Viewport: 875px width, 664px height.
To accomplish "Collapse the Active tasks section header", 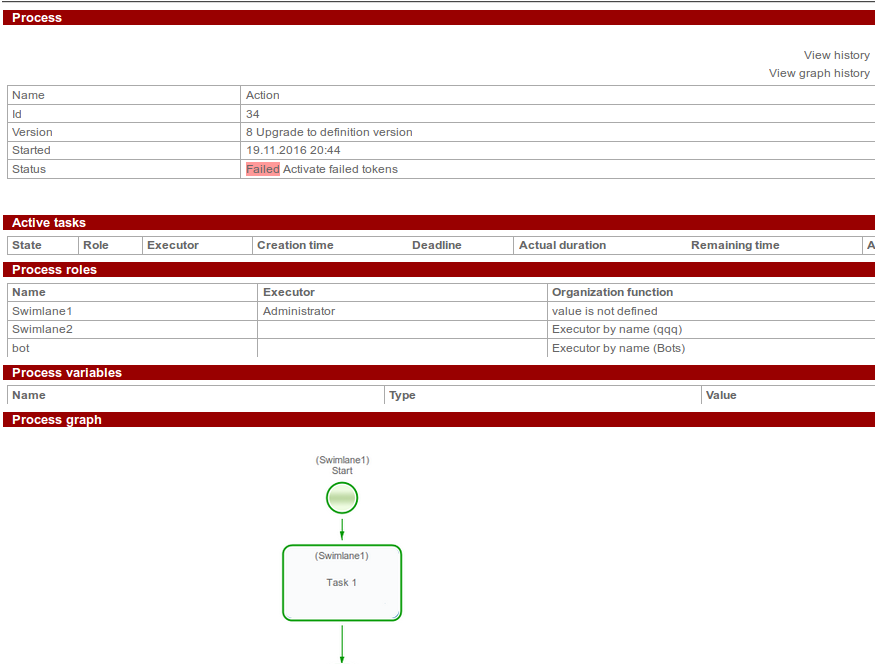I will pos(49,223).
